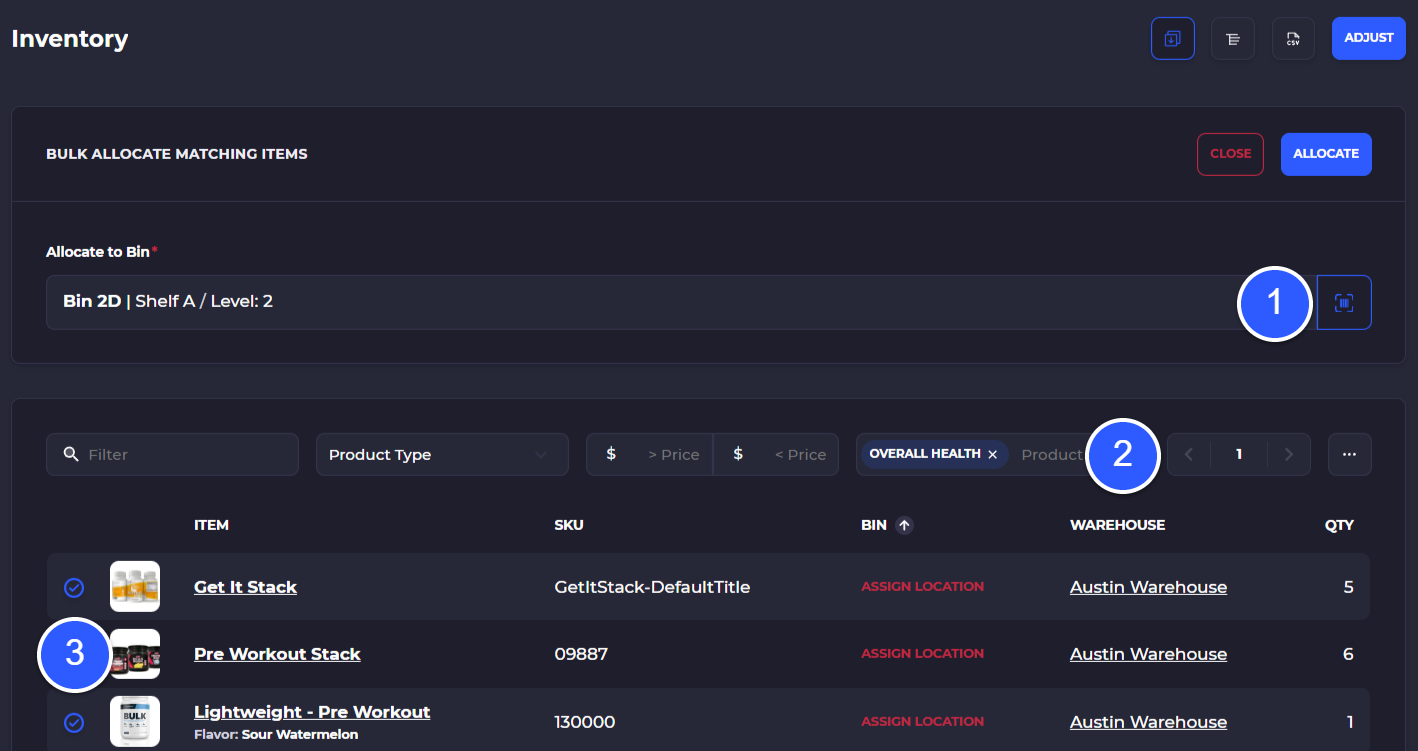Click quantity 5 in Get It Stack row
This screenshot has height=751, width=1418.
point(1348,587)
